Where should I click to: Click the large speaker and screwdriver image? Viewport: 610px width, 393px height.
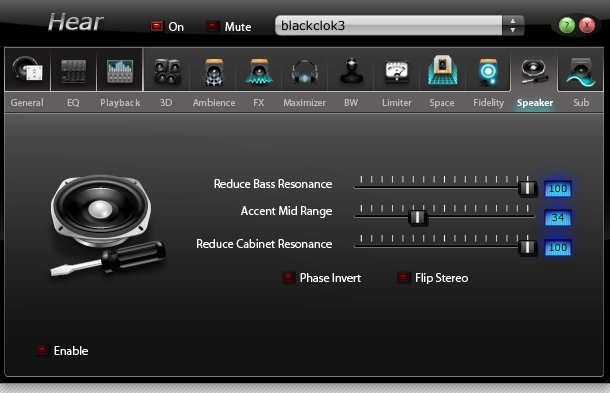click(107, 226)
